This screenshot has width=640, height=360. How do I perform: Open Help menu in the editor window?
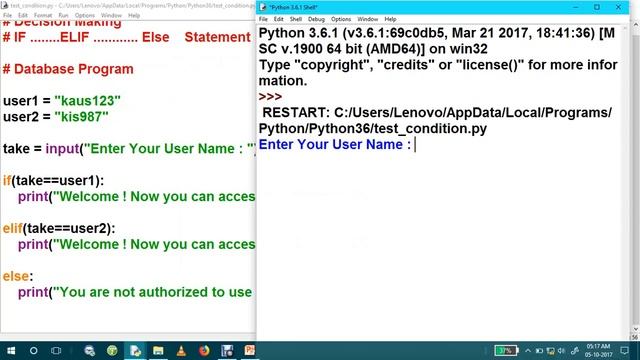tap(134, 16)
